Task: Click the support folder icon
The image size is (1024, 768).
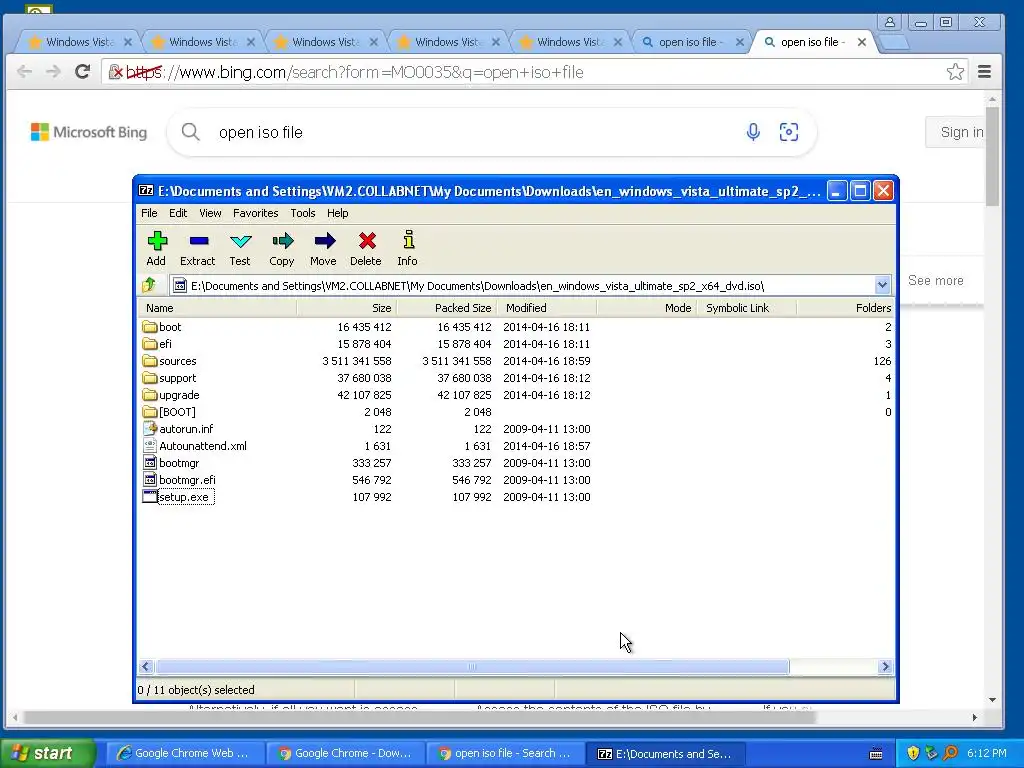Action: point(150,377)
